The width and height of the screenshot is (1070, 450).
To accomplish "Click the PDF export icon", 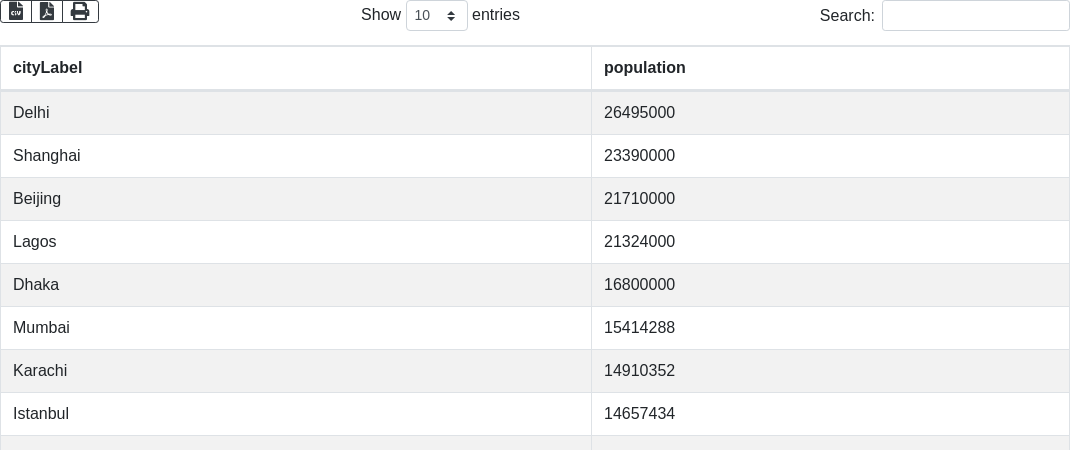I will pyautogui.click(x=47, y=11).
